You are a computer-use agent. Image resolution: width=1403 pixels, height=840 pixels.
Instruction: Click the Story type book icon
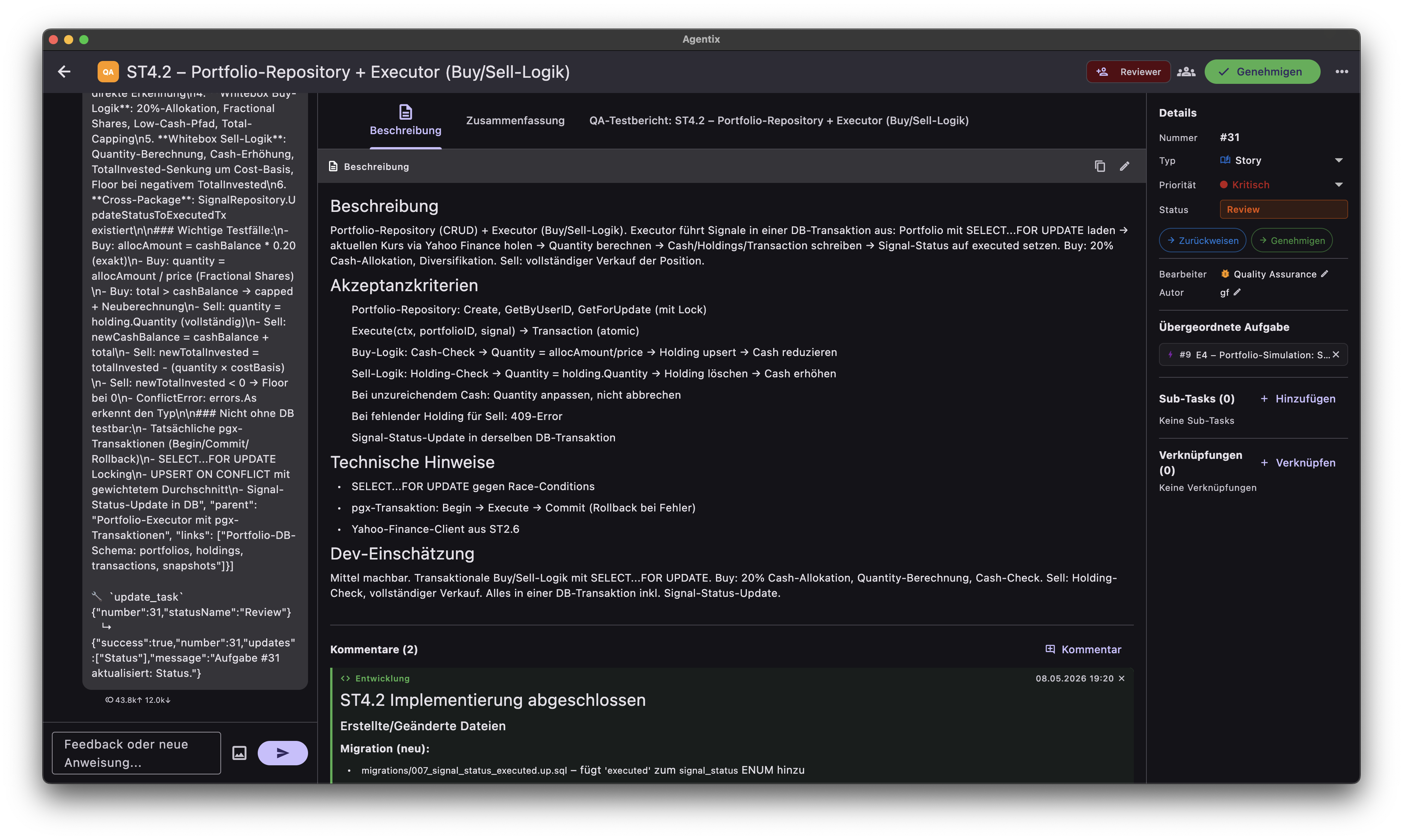coord(1225,160)
